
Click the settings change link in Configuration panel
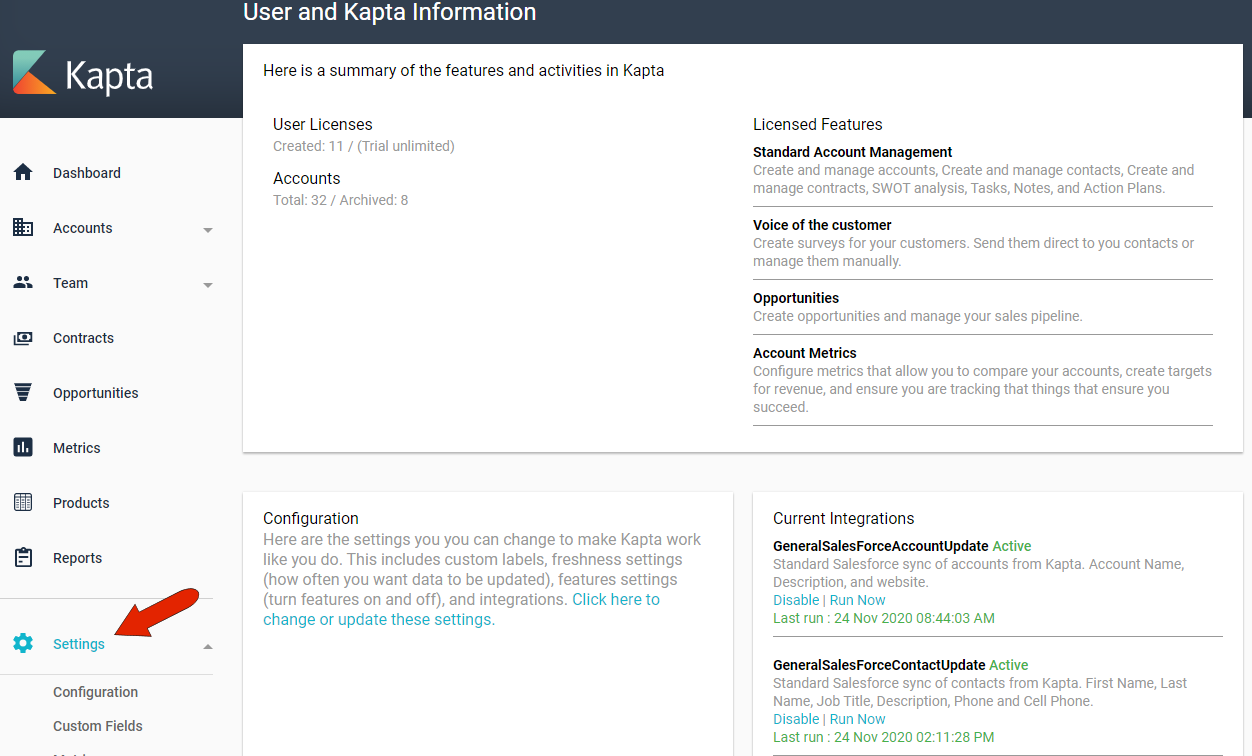(616, 599)
